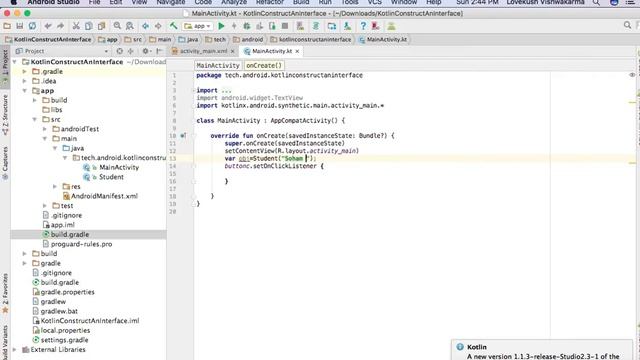The image size is (640, 360).
Task: Click the Debug app bug icon
Action: (247, 26)
